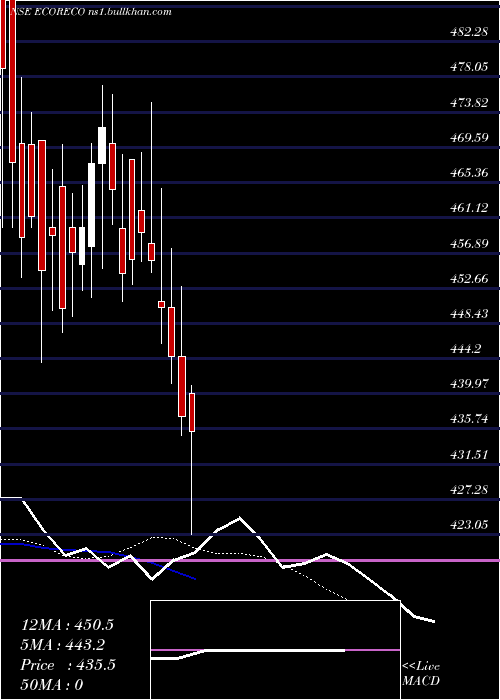500x700 pixels.
Task: Click the <<Live MACD label
Action: 421,674
